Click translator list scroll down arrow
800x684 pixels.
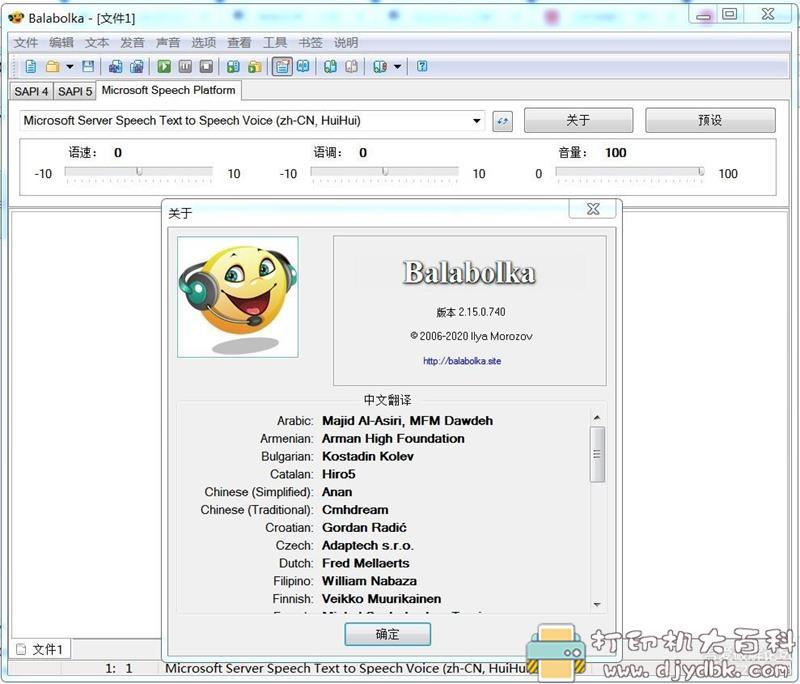[x=597, y=605]
